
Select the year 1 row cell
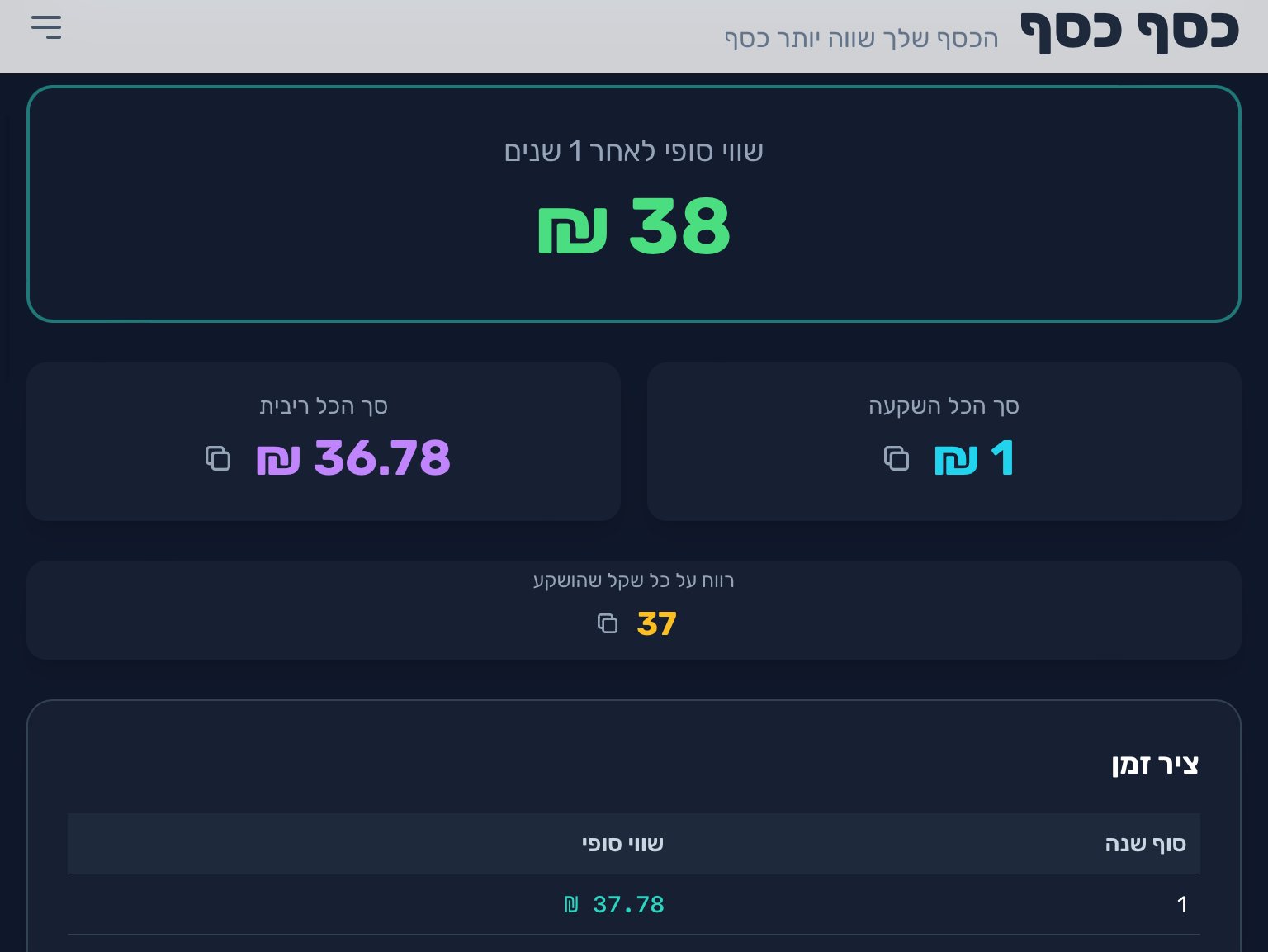[1181, 905]
